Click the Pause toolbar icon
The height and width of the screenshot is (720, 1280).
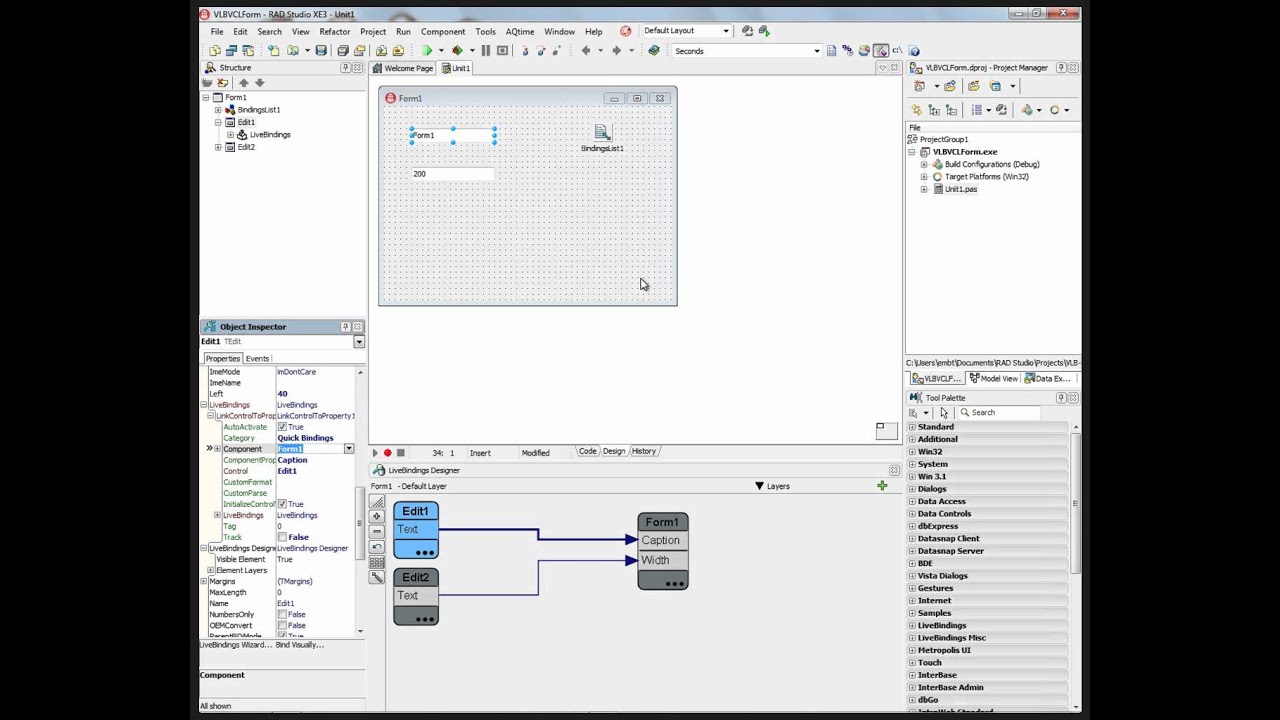486,51
